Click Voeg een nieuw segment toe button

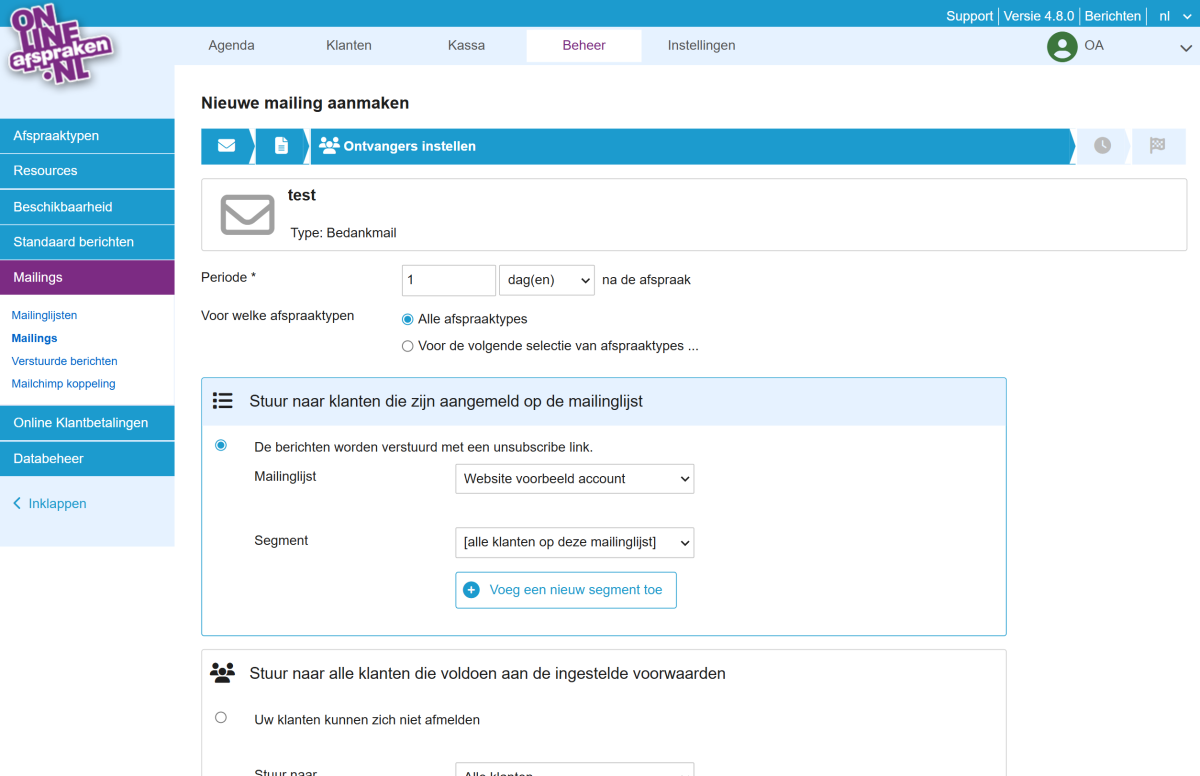tap(566, 590)
